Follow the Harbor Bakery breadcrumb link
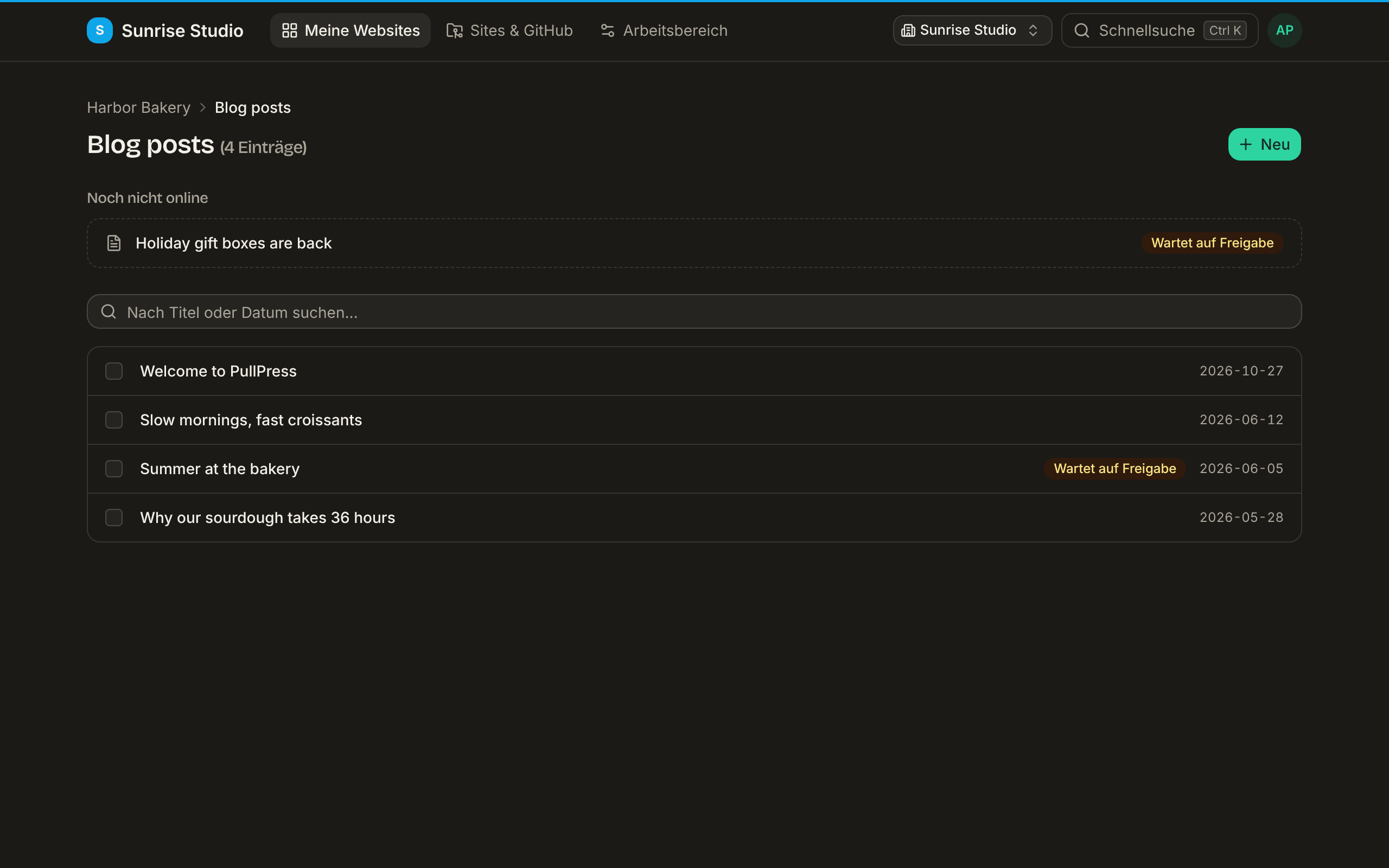 pyautogui.click(x=138, y=107)
